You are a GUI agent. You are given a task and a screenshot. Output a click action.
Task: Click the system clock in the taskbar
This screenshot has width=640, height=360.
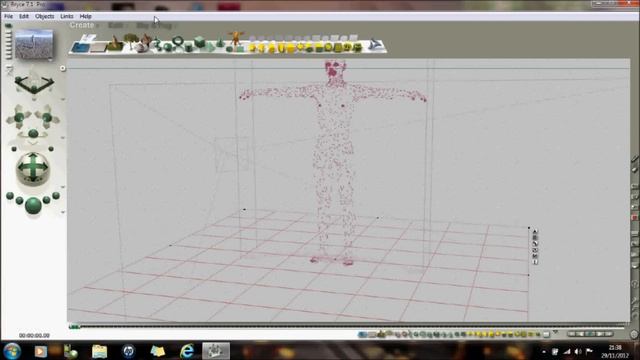click(x=615, y=351)
